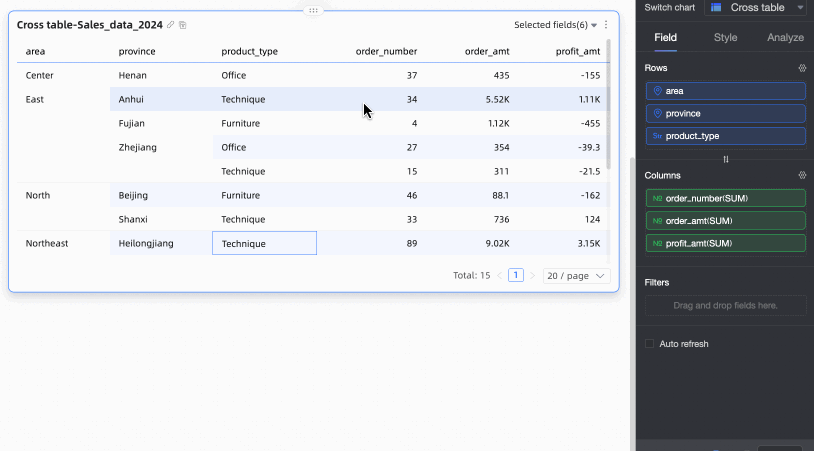Go to next page arrow
Viewport: 814px width, 451px height.
(532, 276)
